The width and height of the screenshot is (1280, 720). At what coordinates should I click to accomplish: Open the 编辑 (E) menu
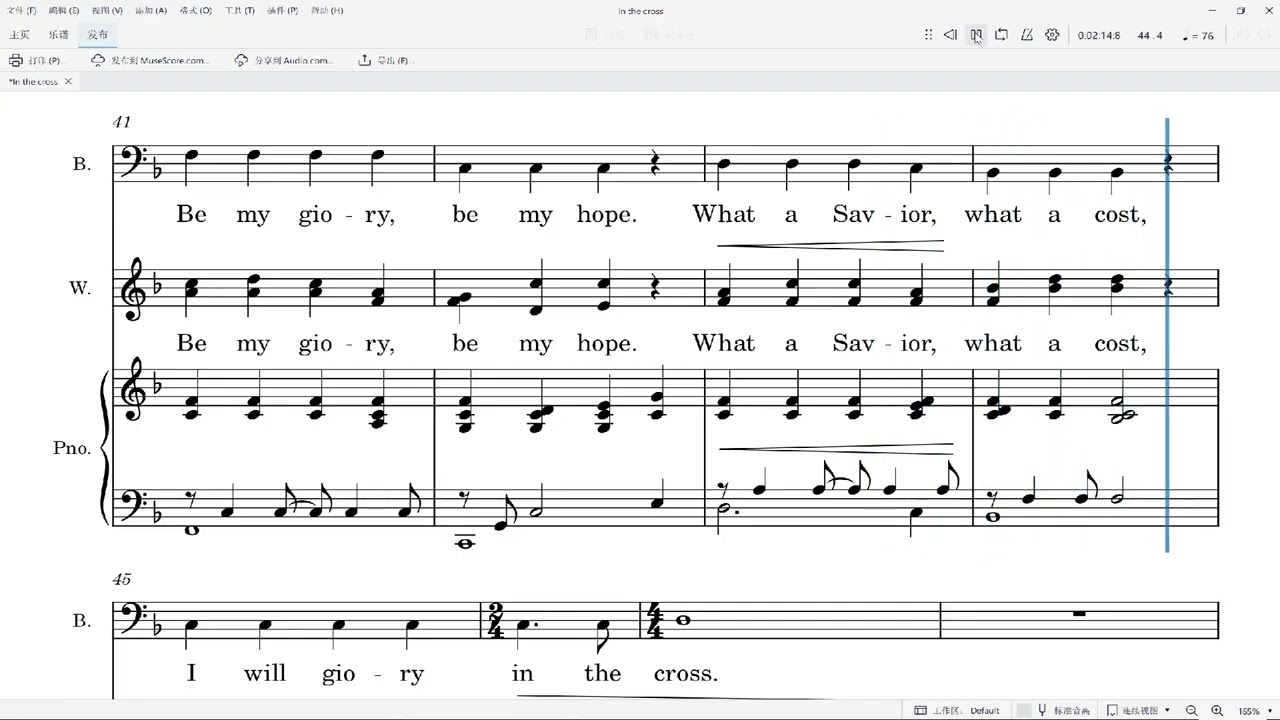(64, 10)
